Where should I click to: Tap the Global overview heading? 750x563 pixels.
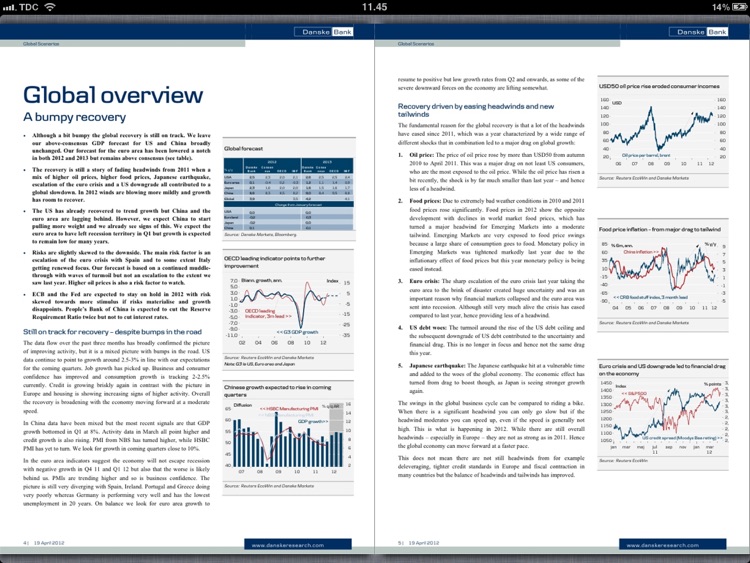pos(113,95)
